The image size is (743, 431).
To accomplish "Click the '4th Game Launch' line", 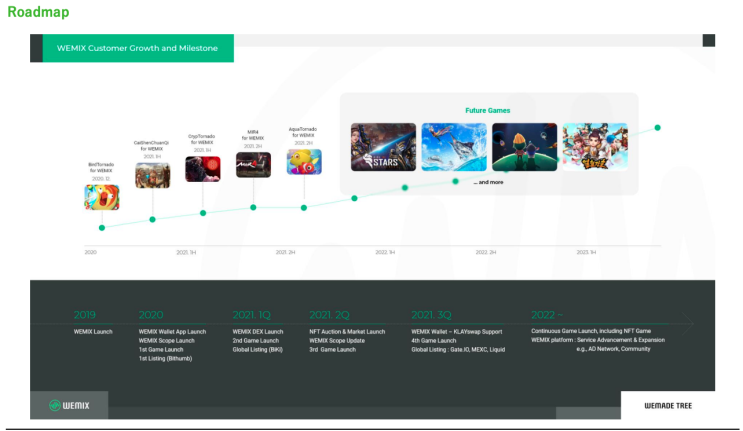I will pos(434,341).
